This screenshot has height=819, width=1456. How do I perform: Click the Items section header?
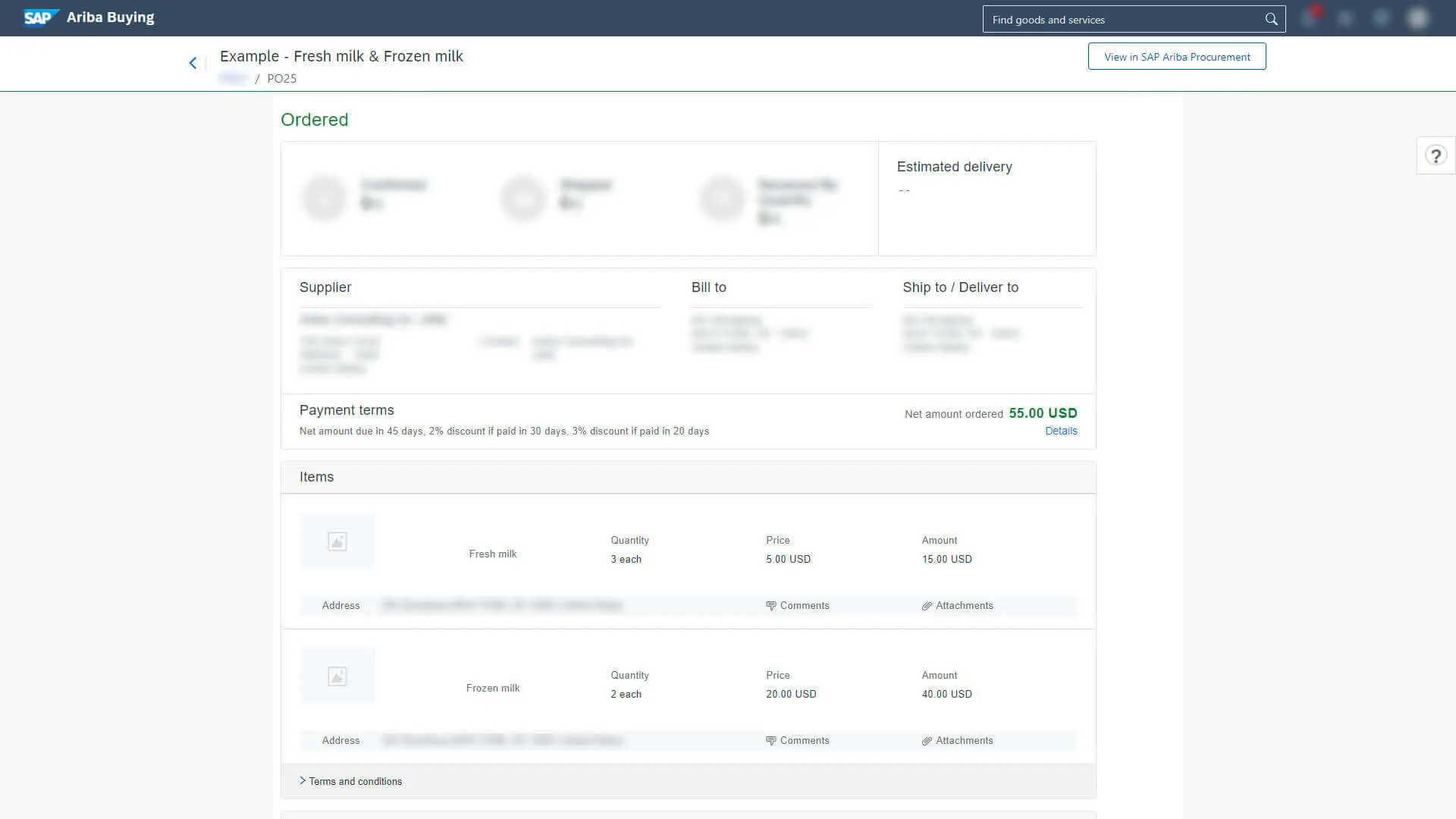point(689,477)
